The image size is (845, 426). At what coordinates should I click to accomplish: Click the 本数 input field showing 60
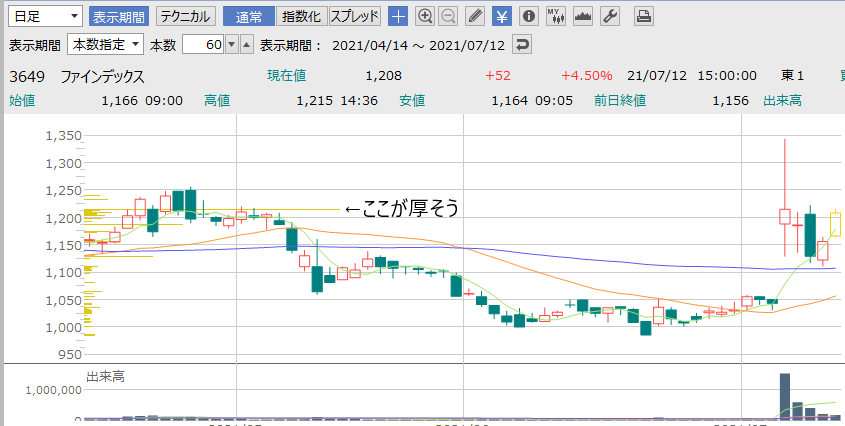click(x=203, y=45)
